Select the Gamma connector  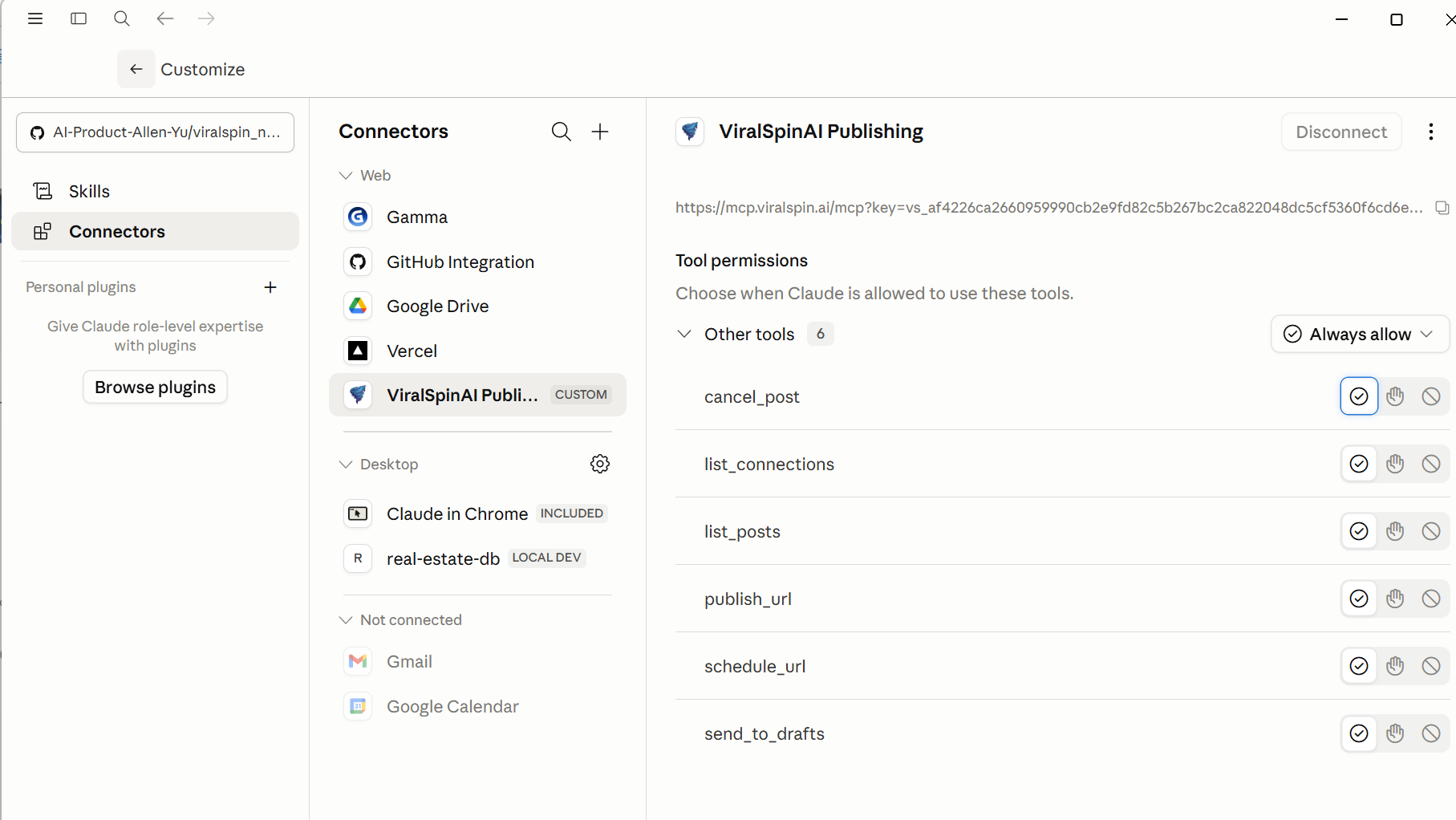point(477,217)
